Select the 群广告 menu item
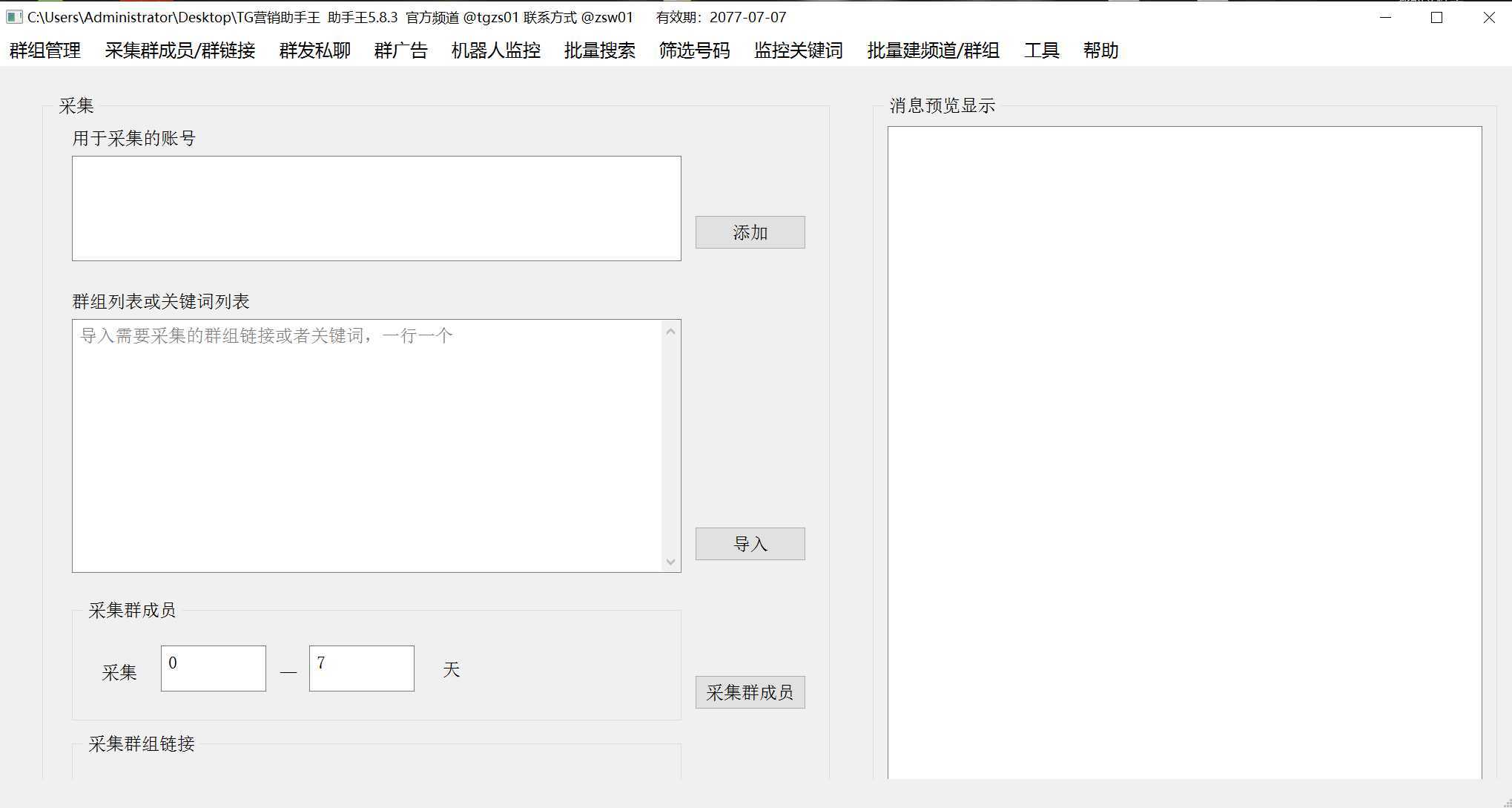The image size is (1512, 808). pyautogui.click(x=401, y=50)
